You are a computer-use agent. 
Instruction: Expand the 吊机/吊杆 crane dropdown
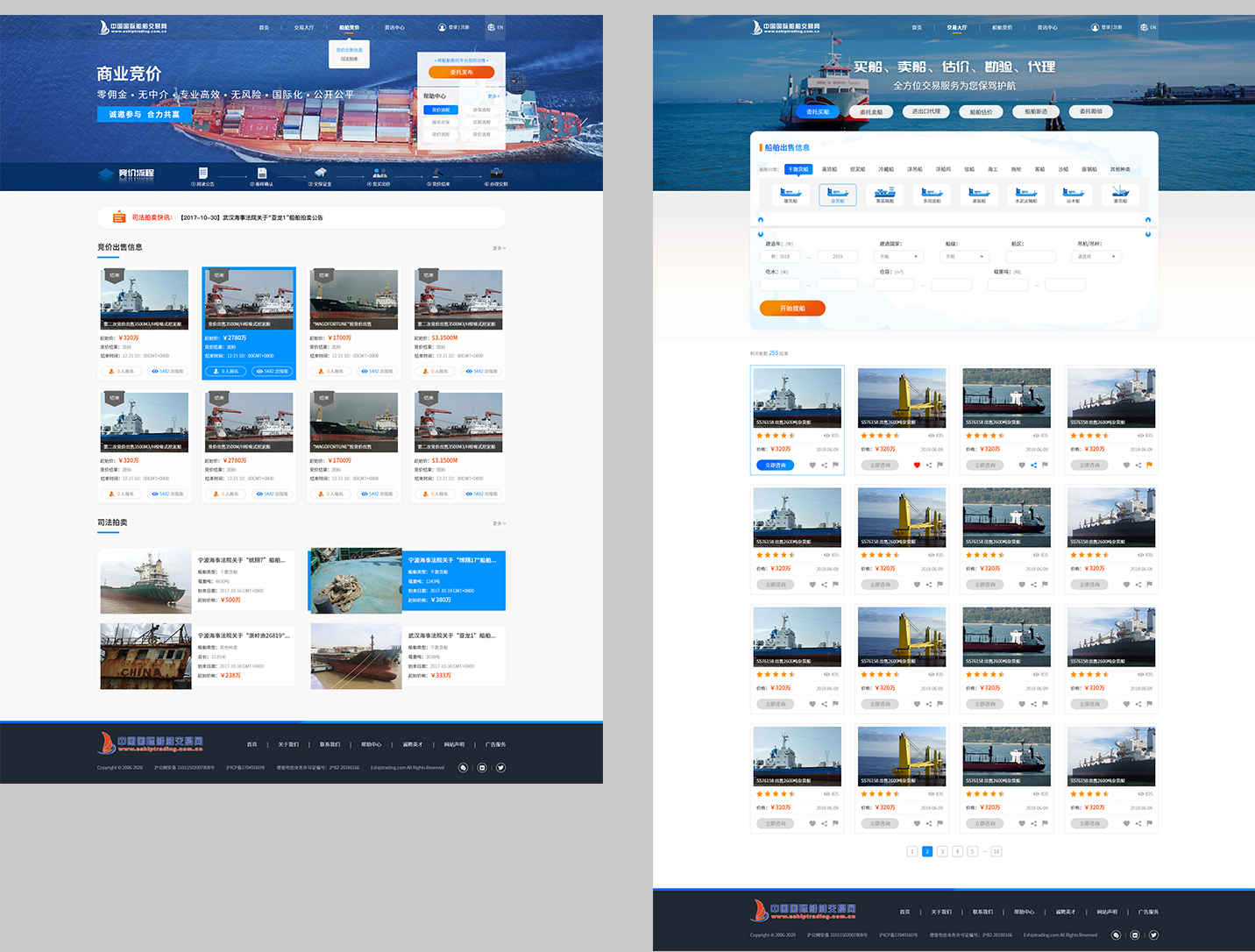[x=1096, y=257]
